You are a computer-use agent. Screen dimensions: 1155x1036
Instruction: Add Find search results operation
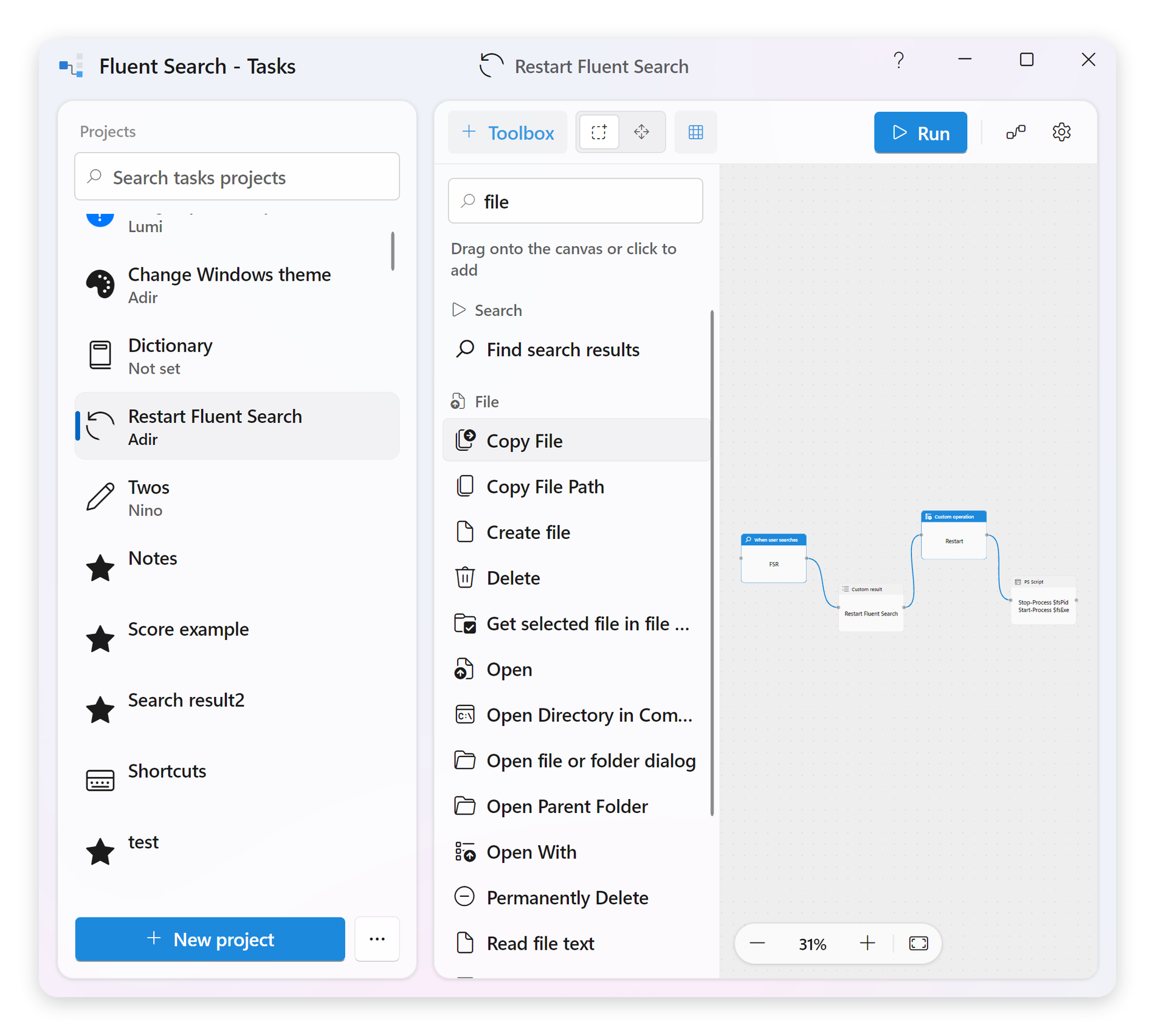576,349
